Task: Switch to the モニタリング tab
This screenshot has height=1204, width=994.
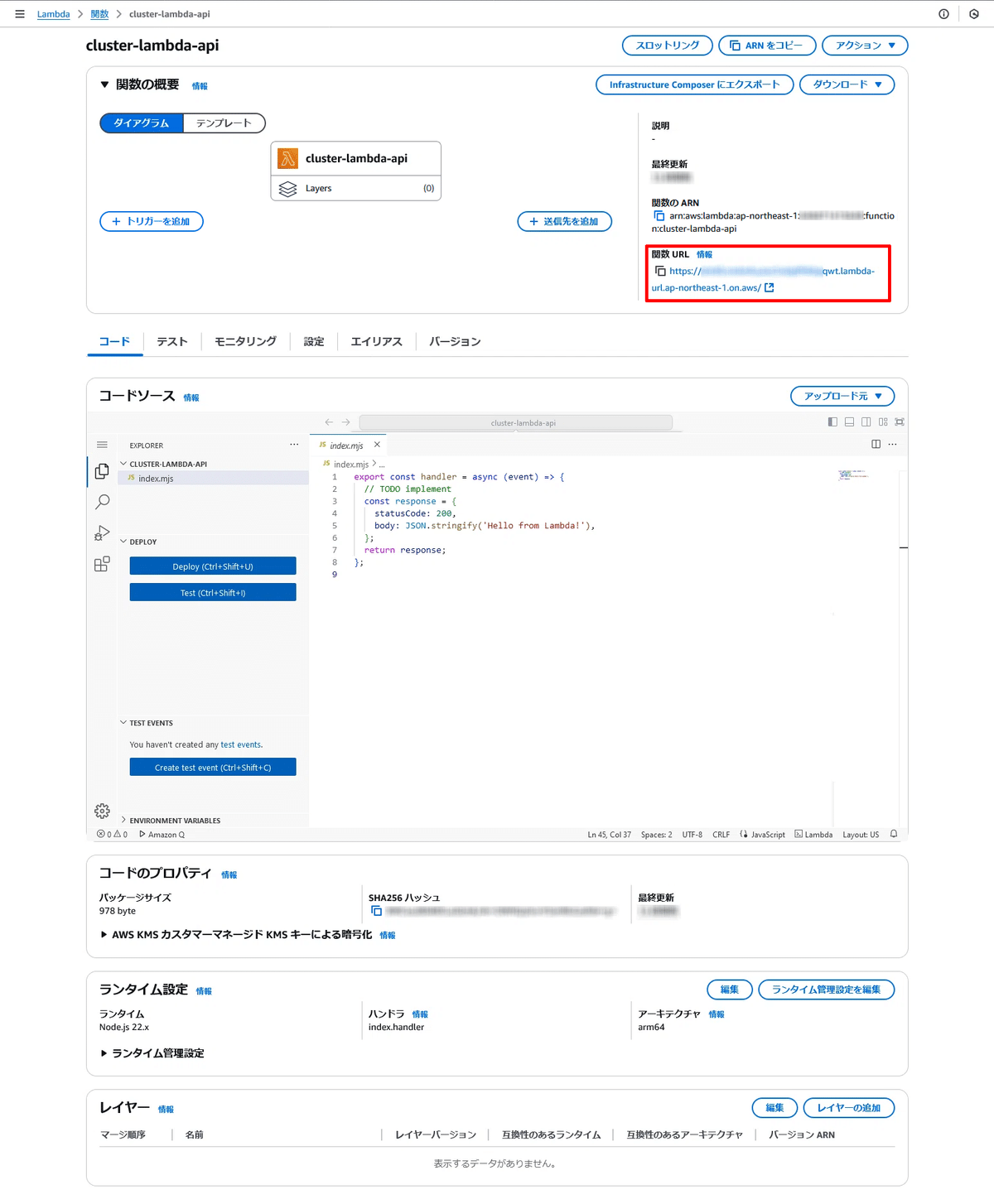Action: [x=246, y=341]
